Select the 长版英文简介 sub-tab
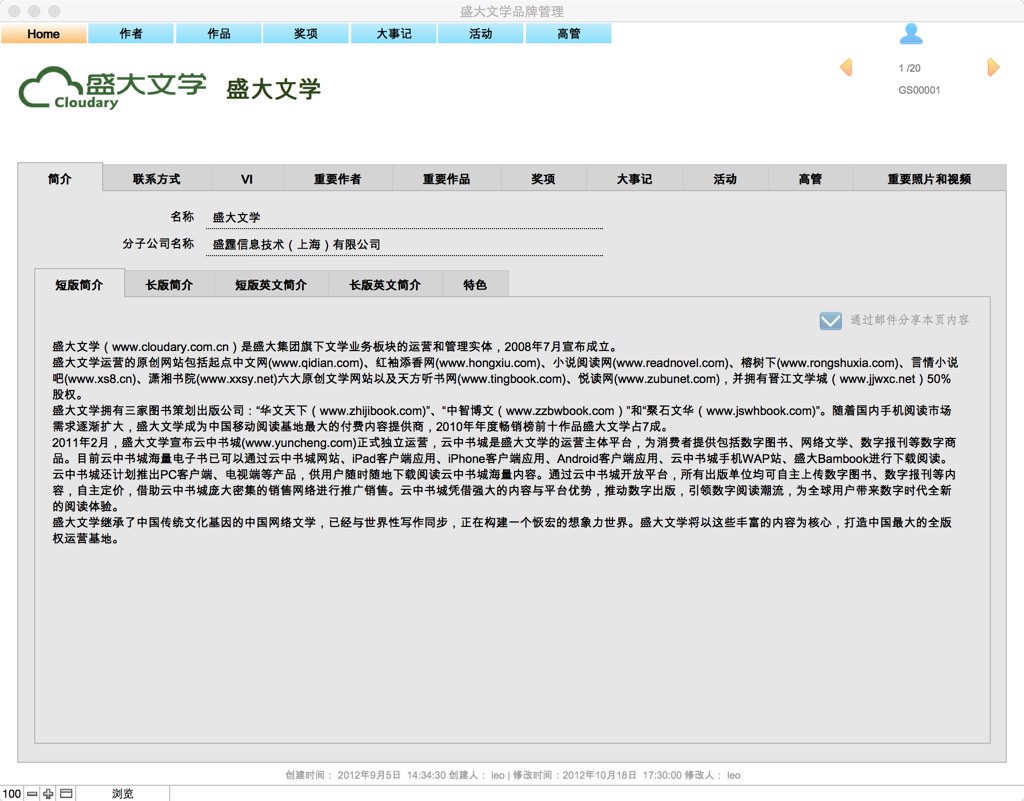This screenshot has width=1024, height=801. coord(385,285)
